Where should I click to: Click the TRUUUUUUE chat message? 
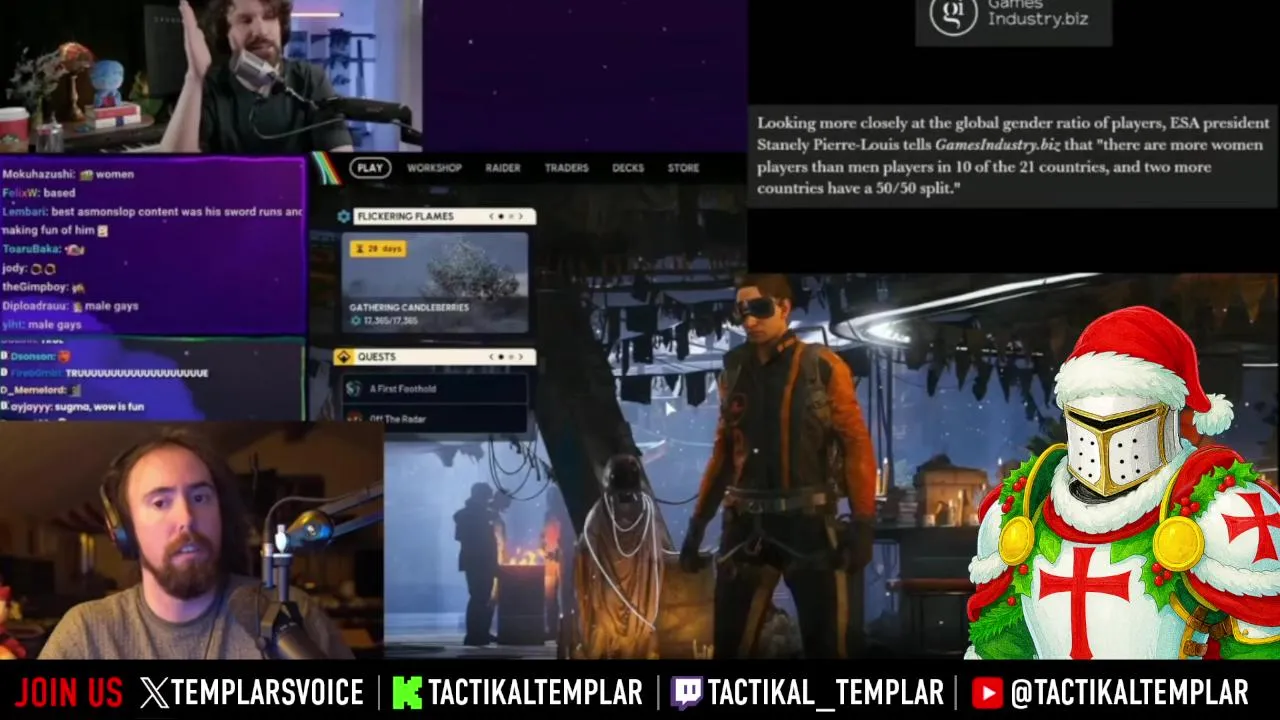pos(137,373)
